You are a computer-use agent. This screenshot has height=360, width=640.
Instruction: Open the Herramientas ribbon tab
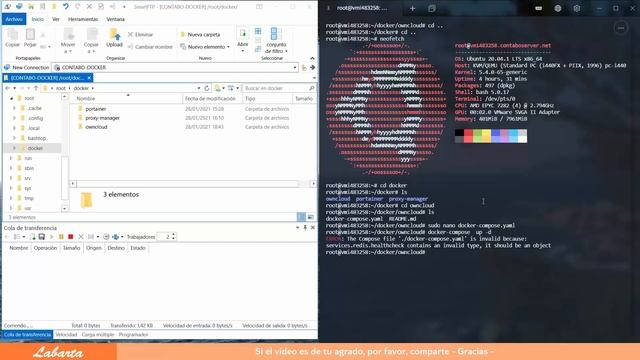point(83,19)
